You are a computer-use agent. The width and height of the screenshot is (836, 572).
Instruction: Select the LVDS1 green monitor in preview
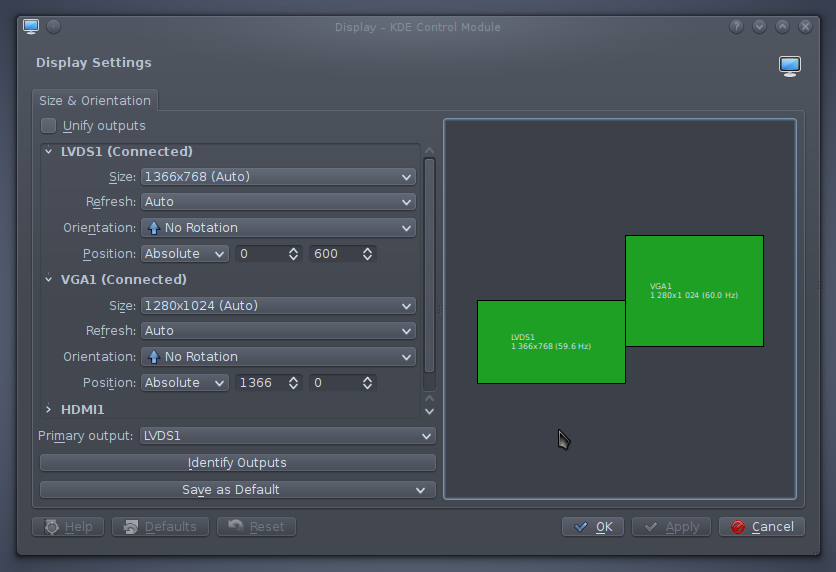pyautogui.click(x=551, y=341)
